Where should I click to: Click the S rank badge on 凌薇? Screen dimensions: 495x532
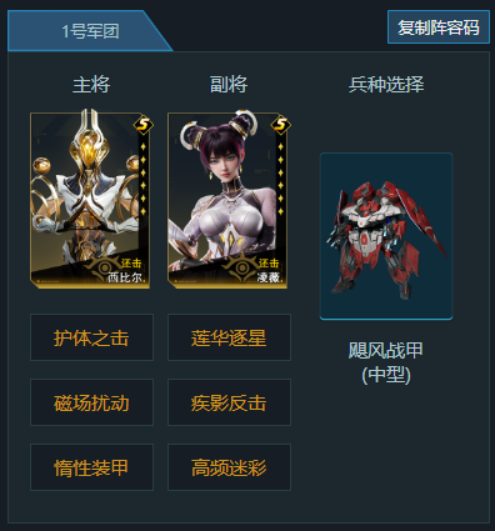click(281, 125)
